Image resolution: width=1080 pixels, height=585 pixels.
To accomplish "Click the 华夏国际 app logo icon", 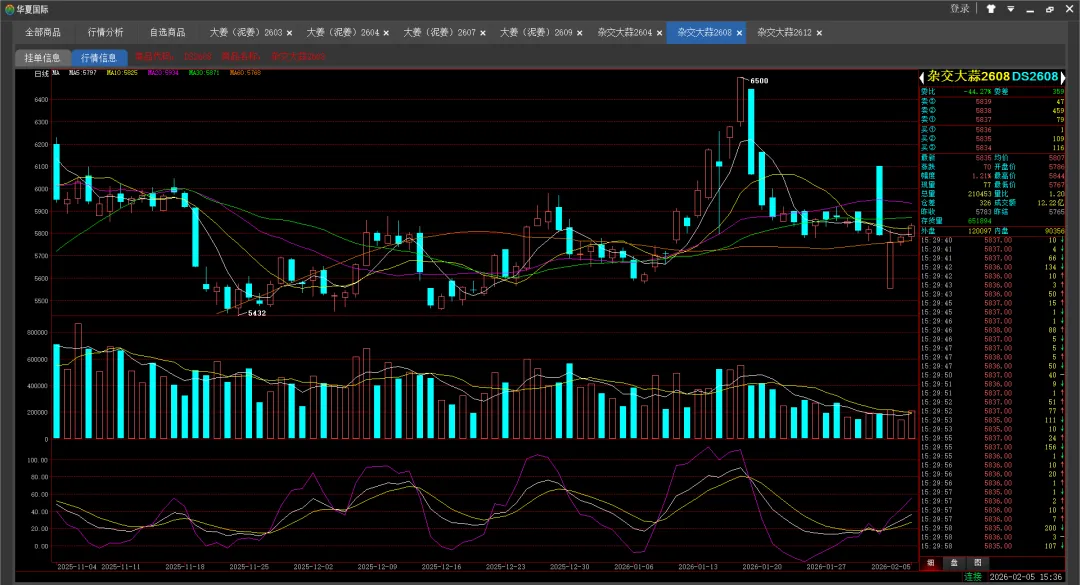I will point(9,10).
